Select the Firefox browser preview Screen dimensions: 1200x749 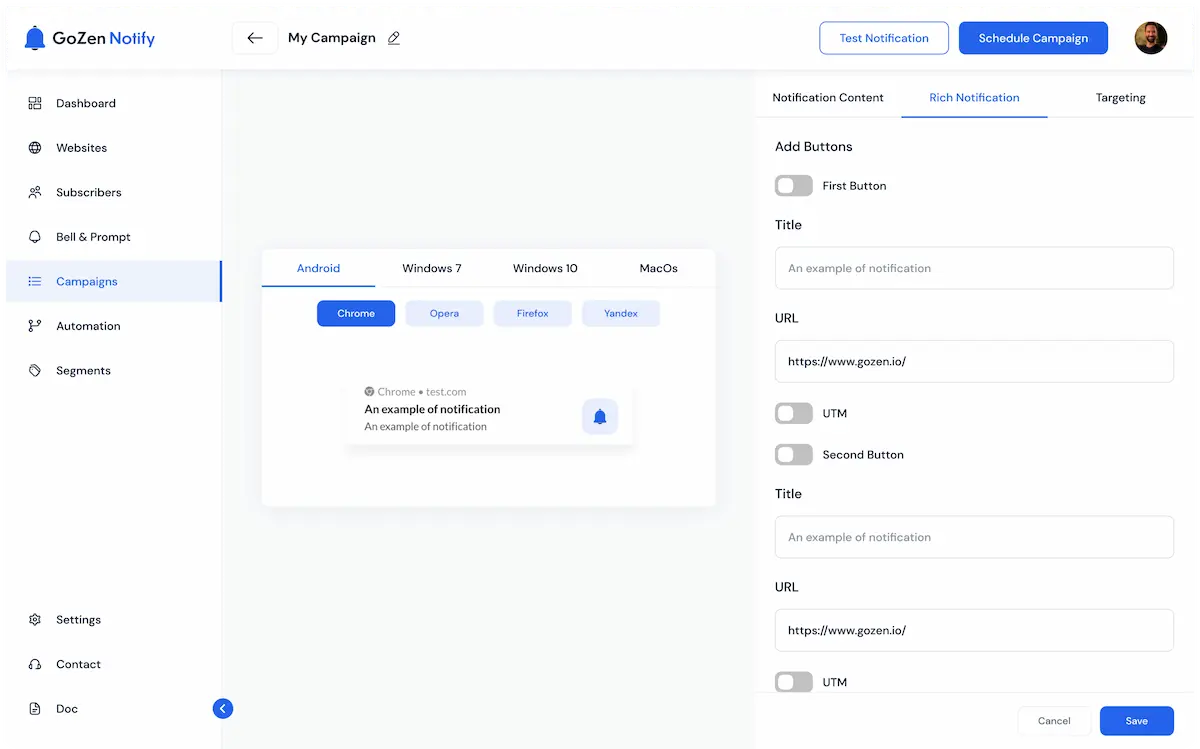(532, 313)
